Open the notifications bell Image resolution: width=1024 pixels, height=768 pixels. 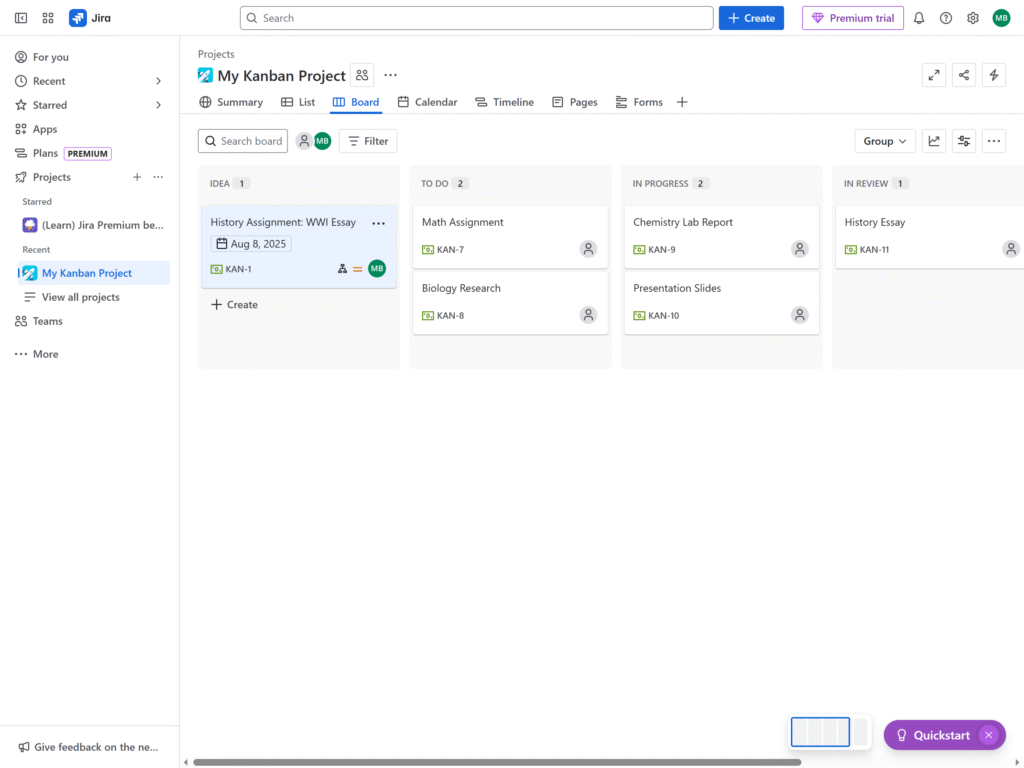click(919, 18)
